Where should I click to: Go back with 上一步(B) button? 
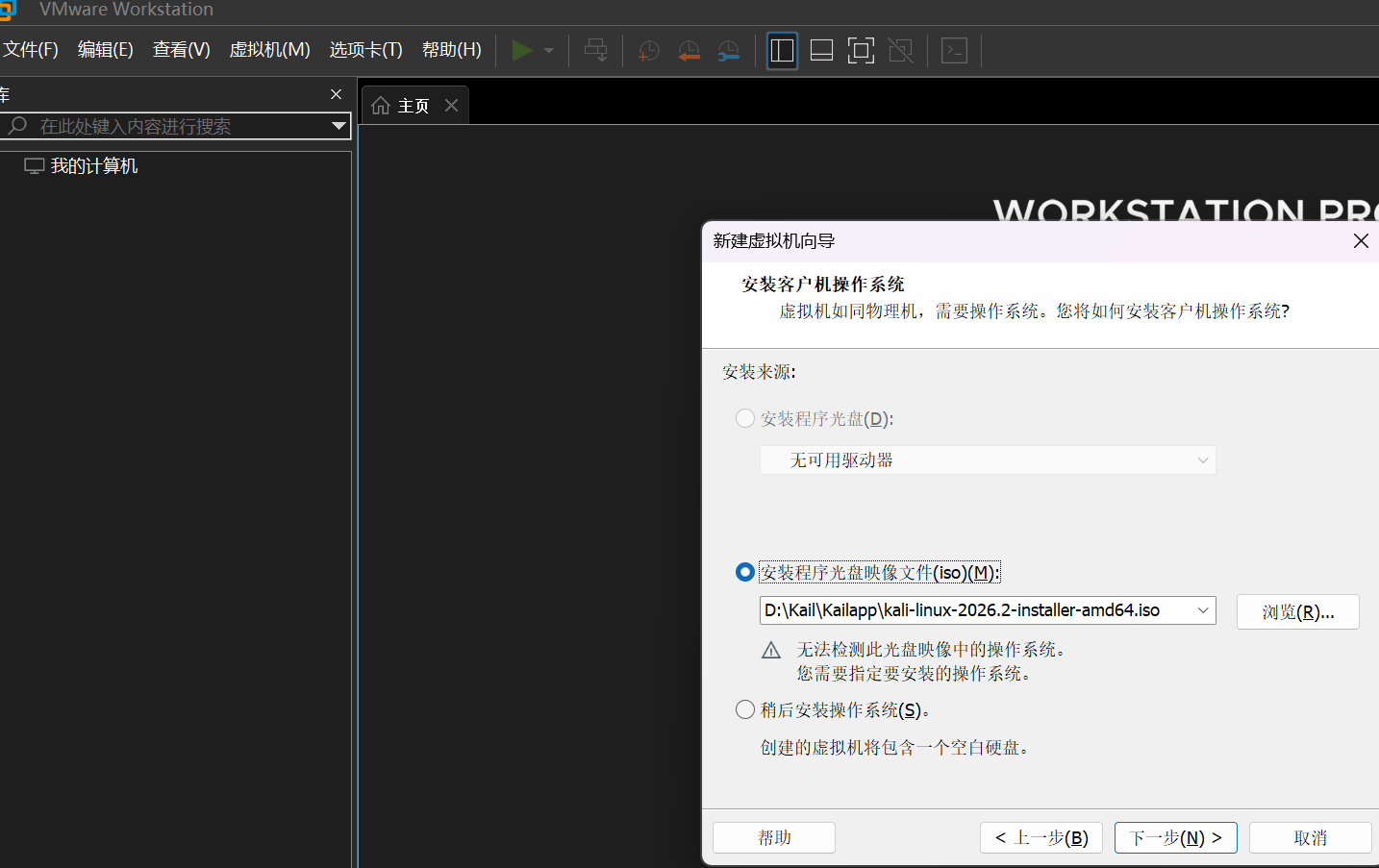tap(1041, 838)
